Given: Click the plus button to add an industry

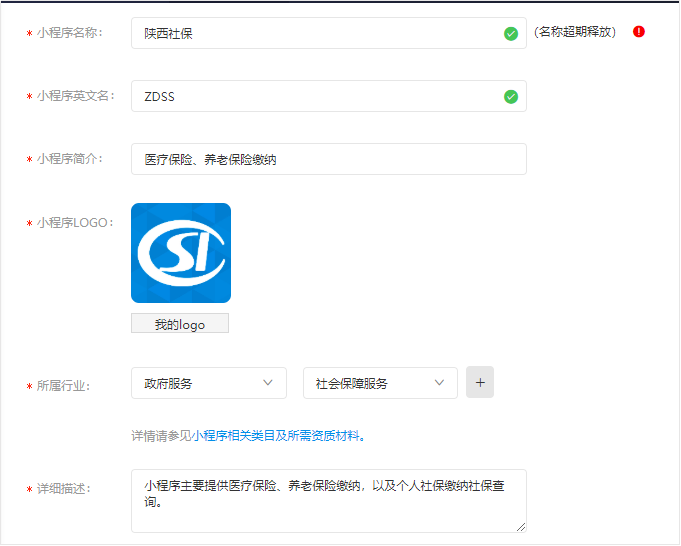Looking at the screenshot, I should (480, 382).
